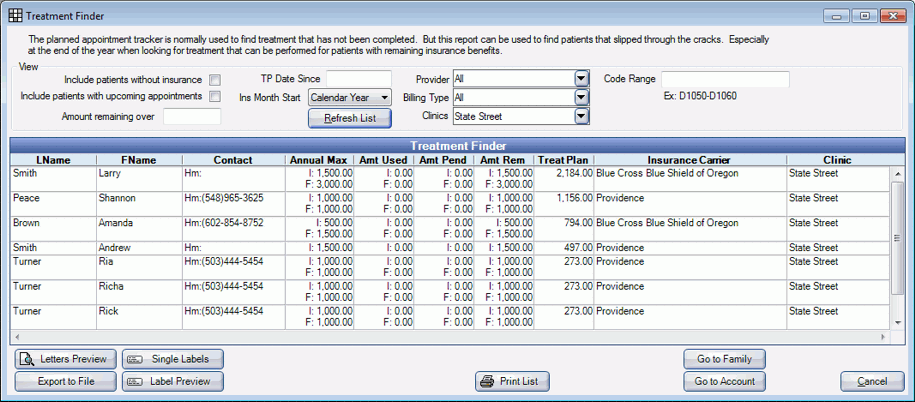Click the Clinic column header
Viewport: 915px width, 402px height.
pos(837,160)
